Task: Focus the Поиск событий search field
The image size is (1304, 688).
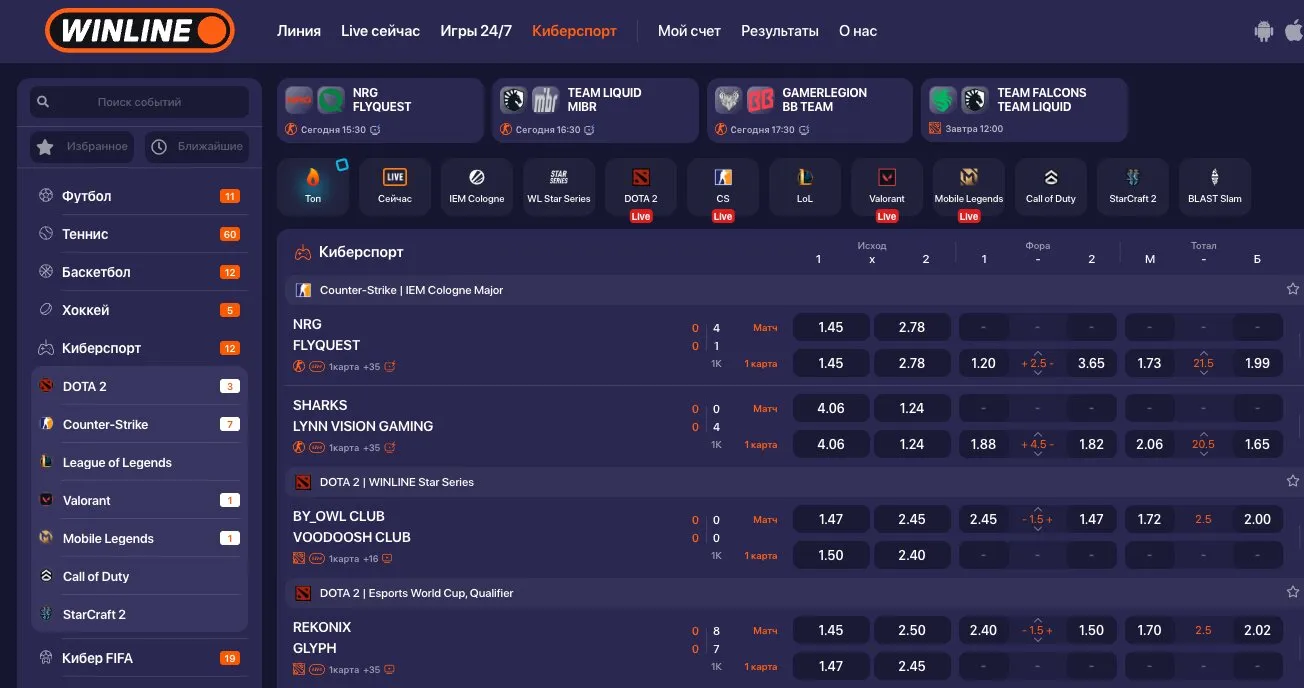Action: tap(139, 102)
